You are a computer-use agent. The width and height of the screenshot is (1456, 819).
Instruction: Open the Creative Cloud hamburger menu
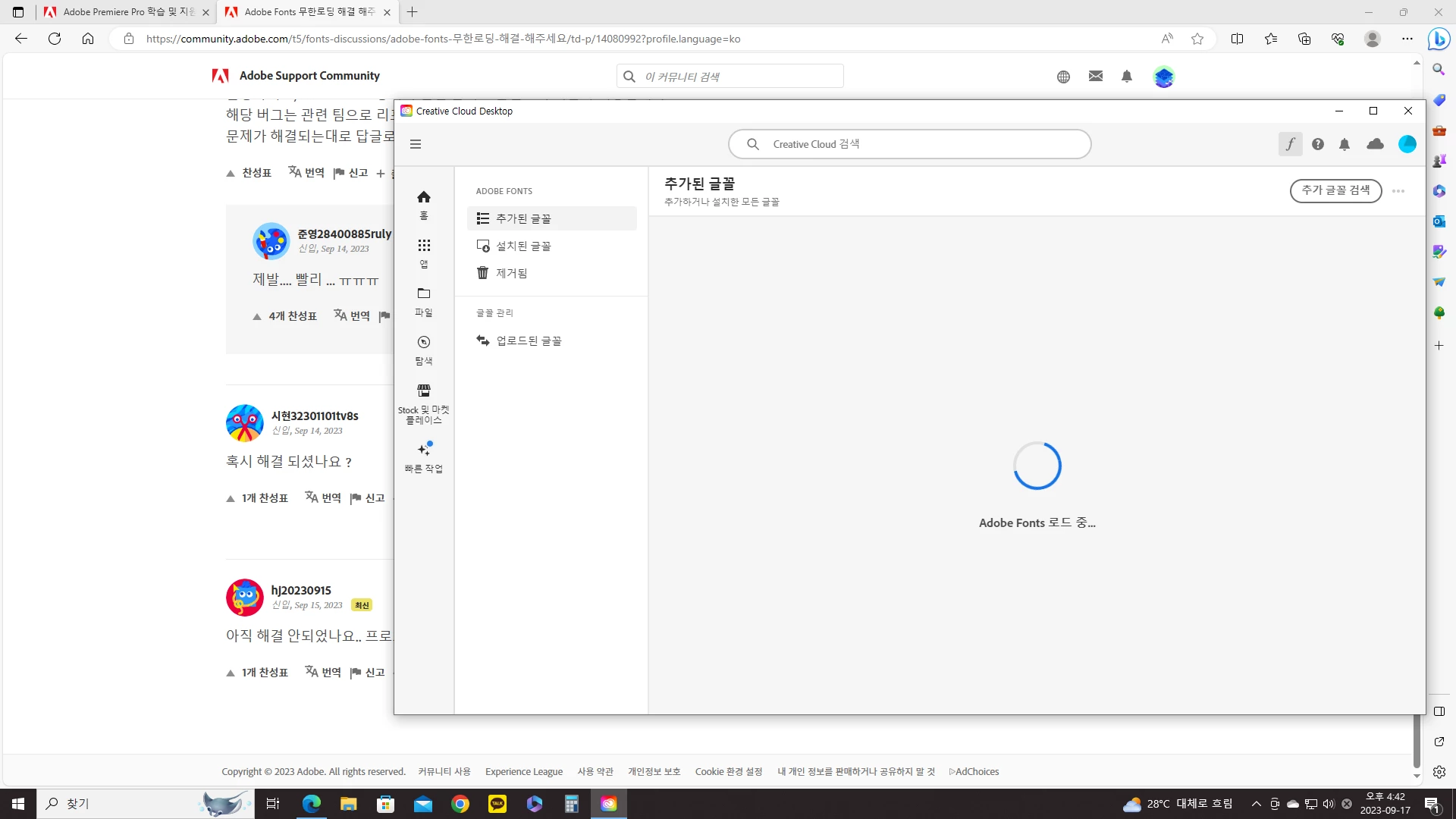click(416, 144)
